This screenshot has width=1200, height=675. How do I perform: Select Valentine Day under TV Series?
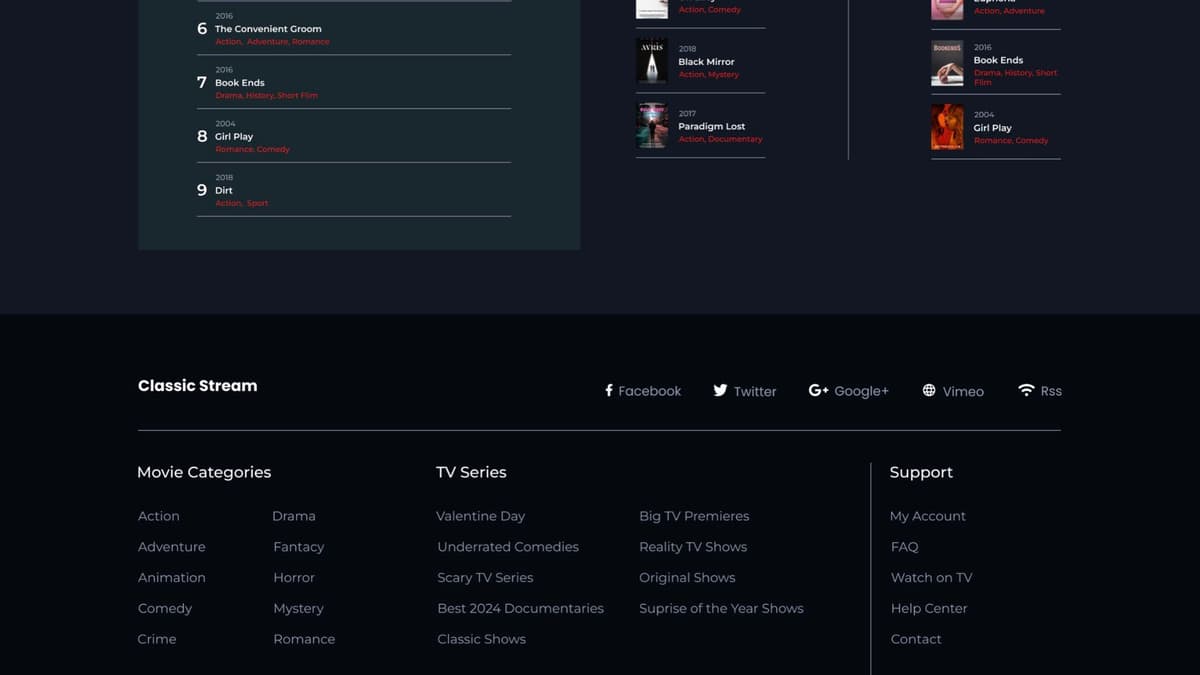[x=480, y=515]
